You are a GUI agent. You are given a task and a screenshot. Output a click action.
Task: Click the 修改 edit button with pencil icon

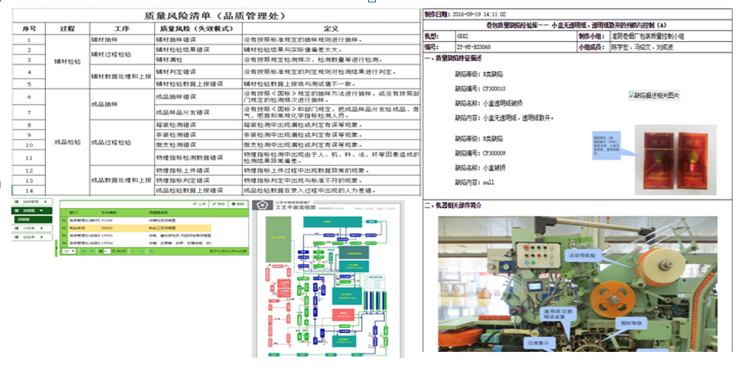(x=218, y=204)
